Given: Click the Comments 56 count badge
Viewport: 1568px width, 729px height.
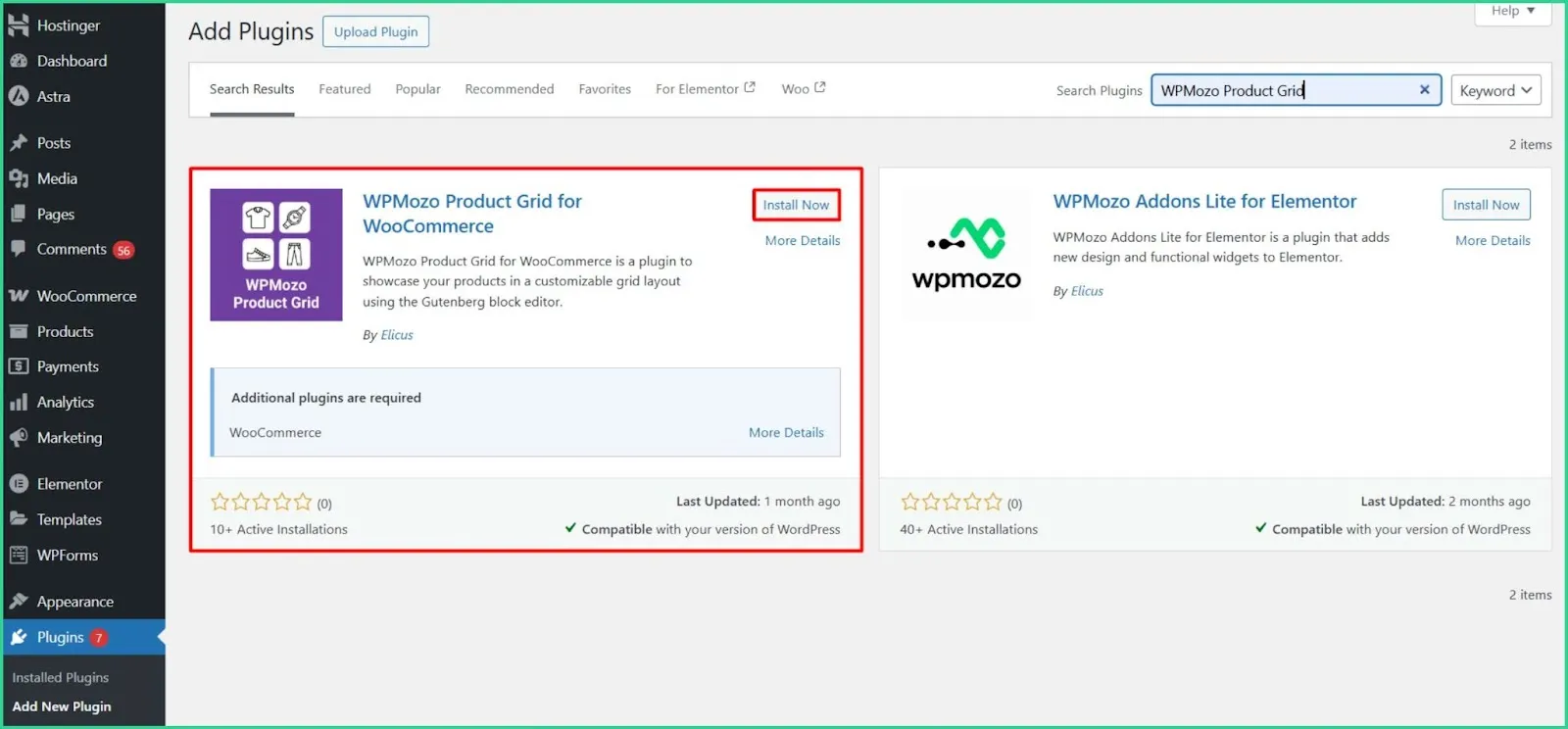Looking at the screenshot, I should [123, 250].
